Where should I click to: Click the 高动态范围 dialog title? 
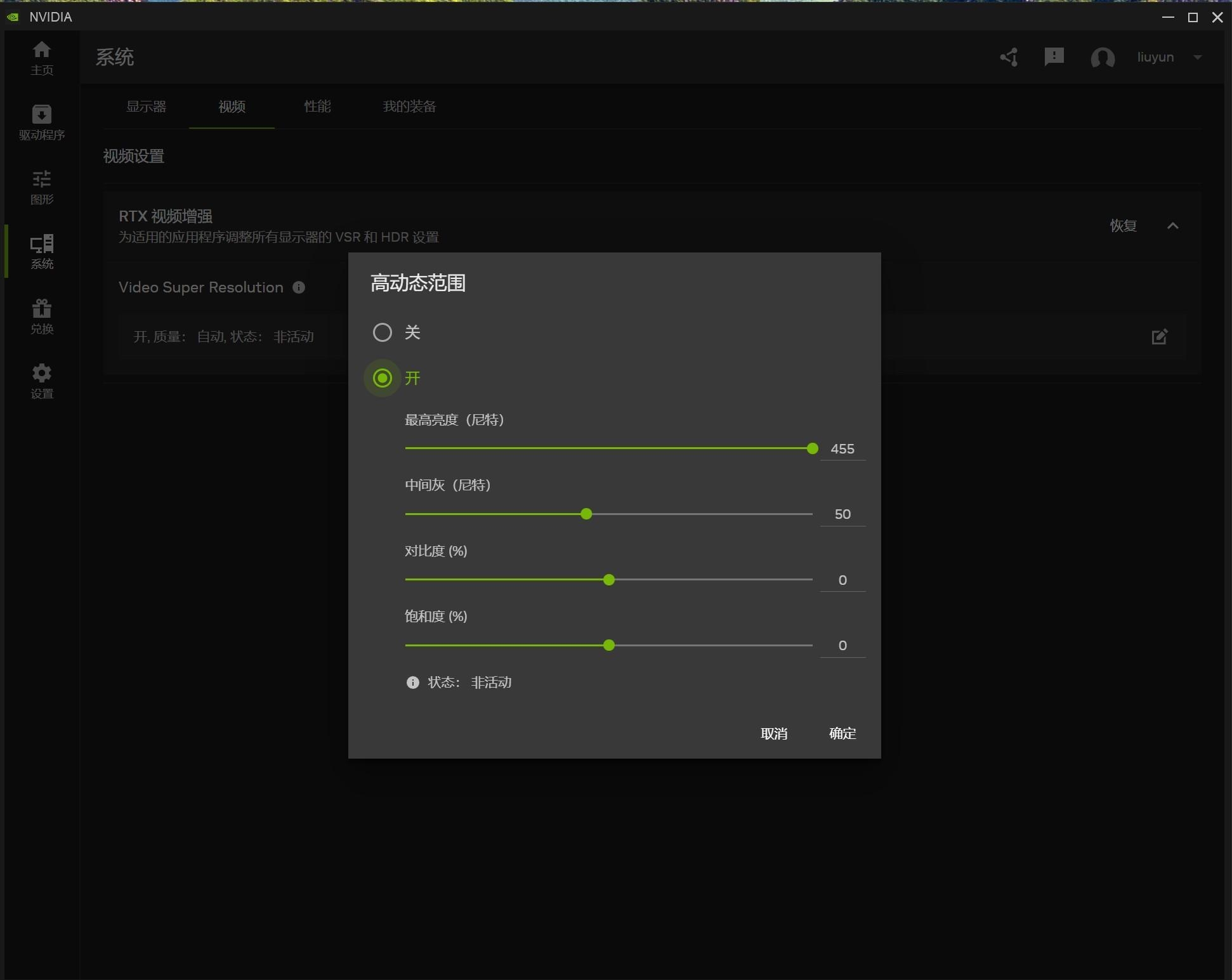[x=418, y=283]
